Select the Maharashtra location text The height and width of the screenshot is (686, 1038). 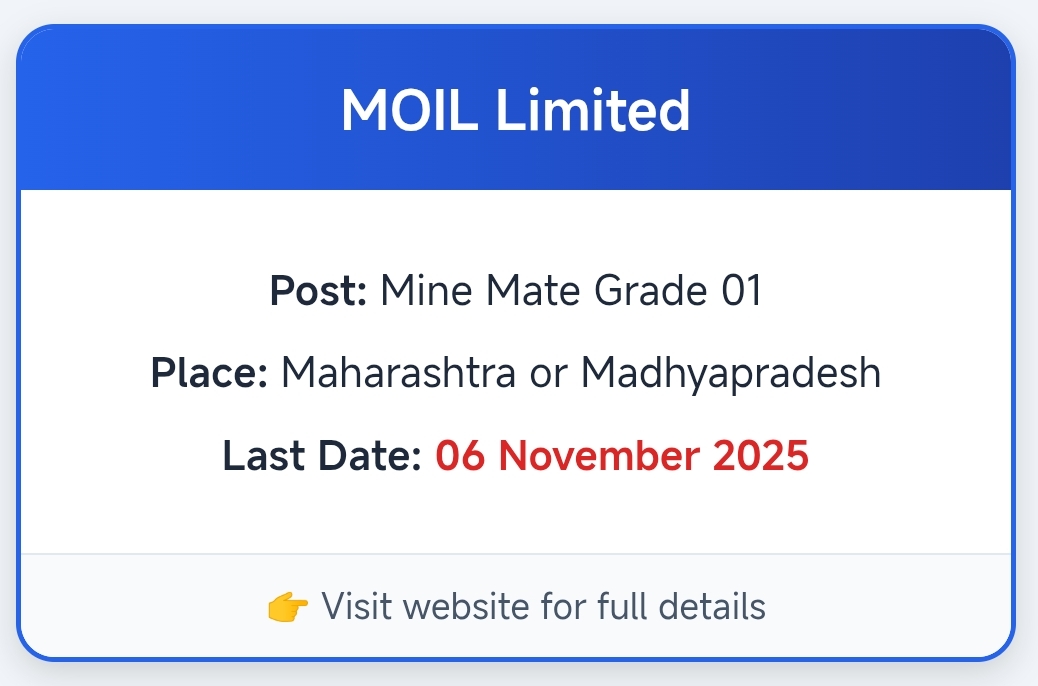[x=395, y=373]
